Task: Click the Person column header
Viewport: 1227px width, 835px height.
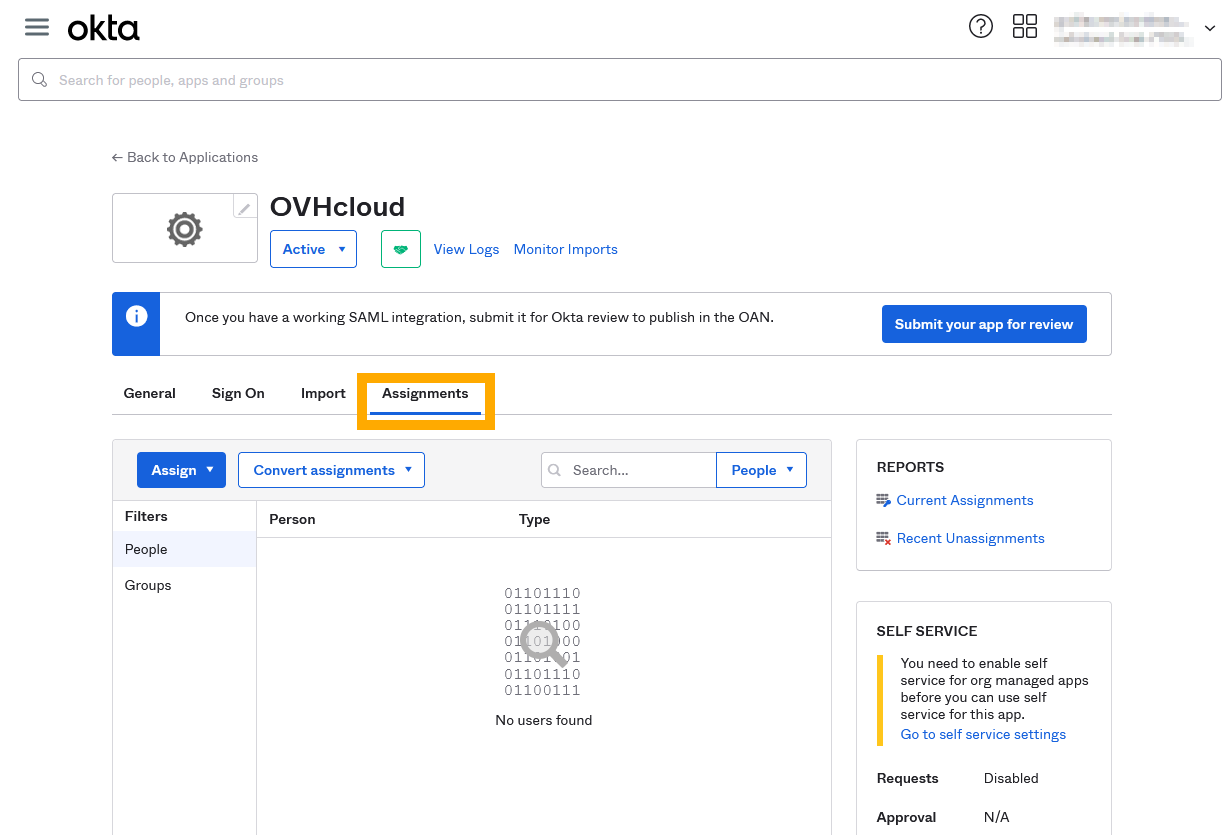Action: 292,520
